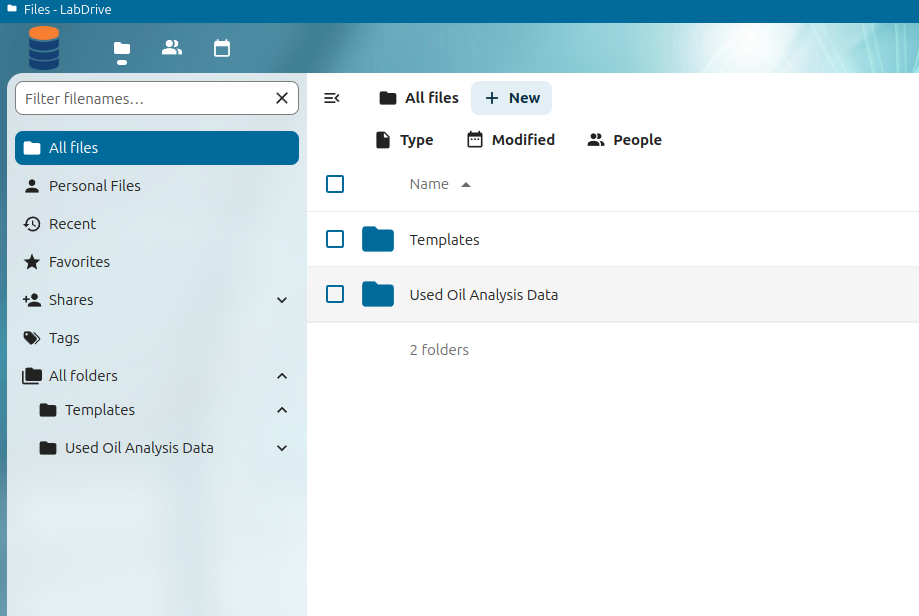Click the Templates folder icon in file list
Image resolution: width=919 pixels, height=616 pixels.
[377, 239]
